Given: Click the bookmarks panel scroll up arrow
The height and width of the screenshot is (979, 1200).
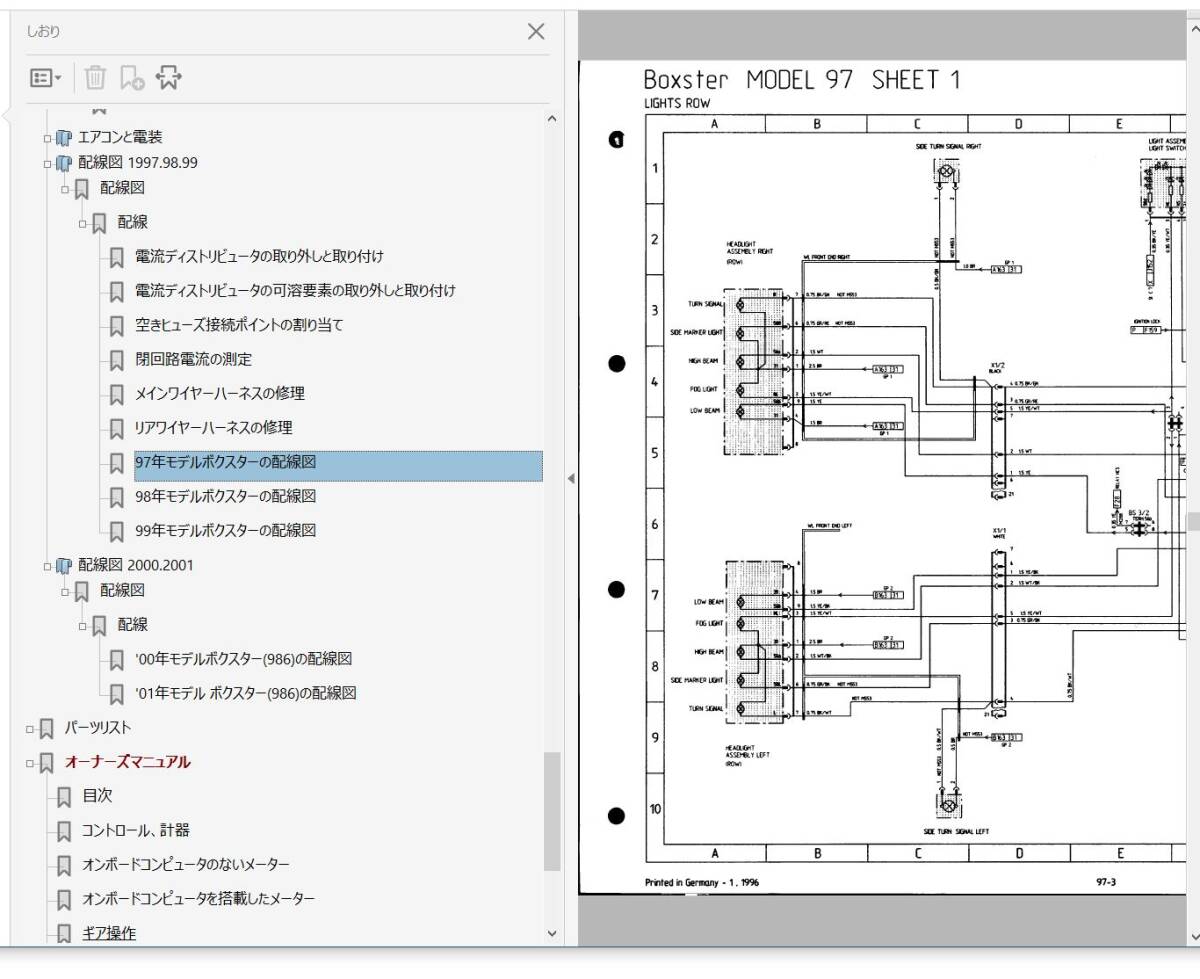Looking at the screenshot, I should (552, 119).
